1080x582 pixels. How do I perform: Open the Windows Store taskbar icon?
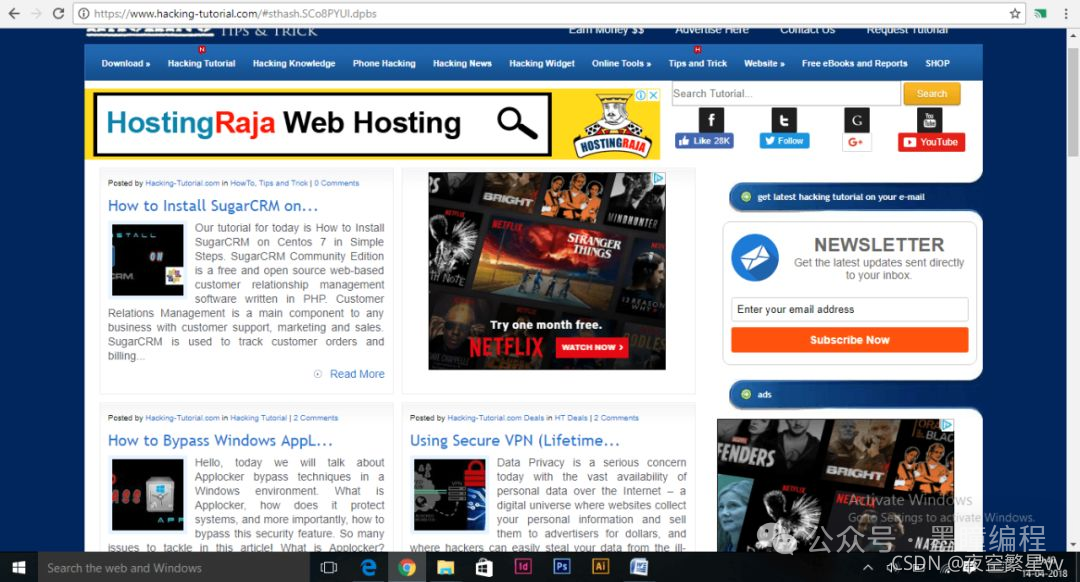484,568
